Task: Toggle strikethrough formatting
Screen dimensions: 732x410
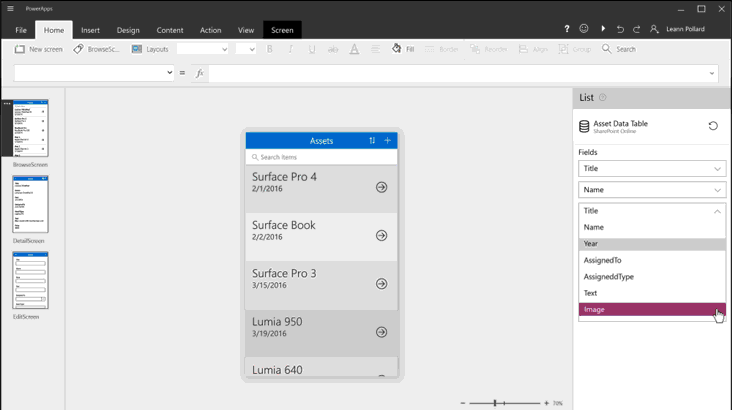Action: point(333,49)
